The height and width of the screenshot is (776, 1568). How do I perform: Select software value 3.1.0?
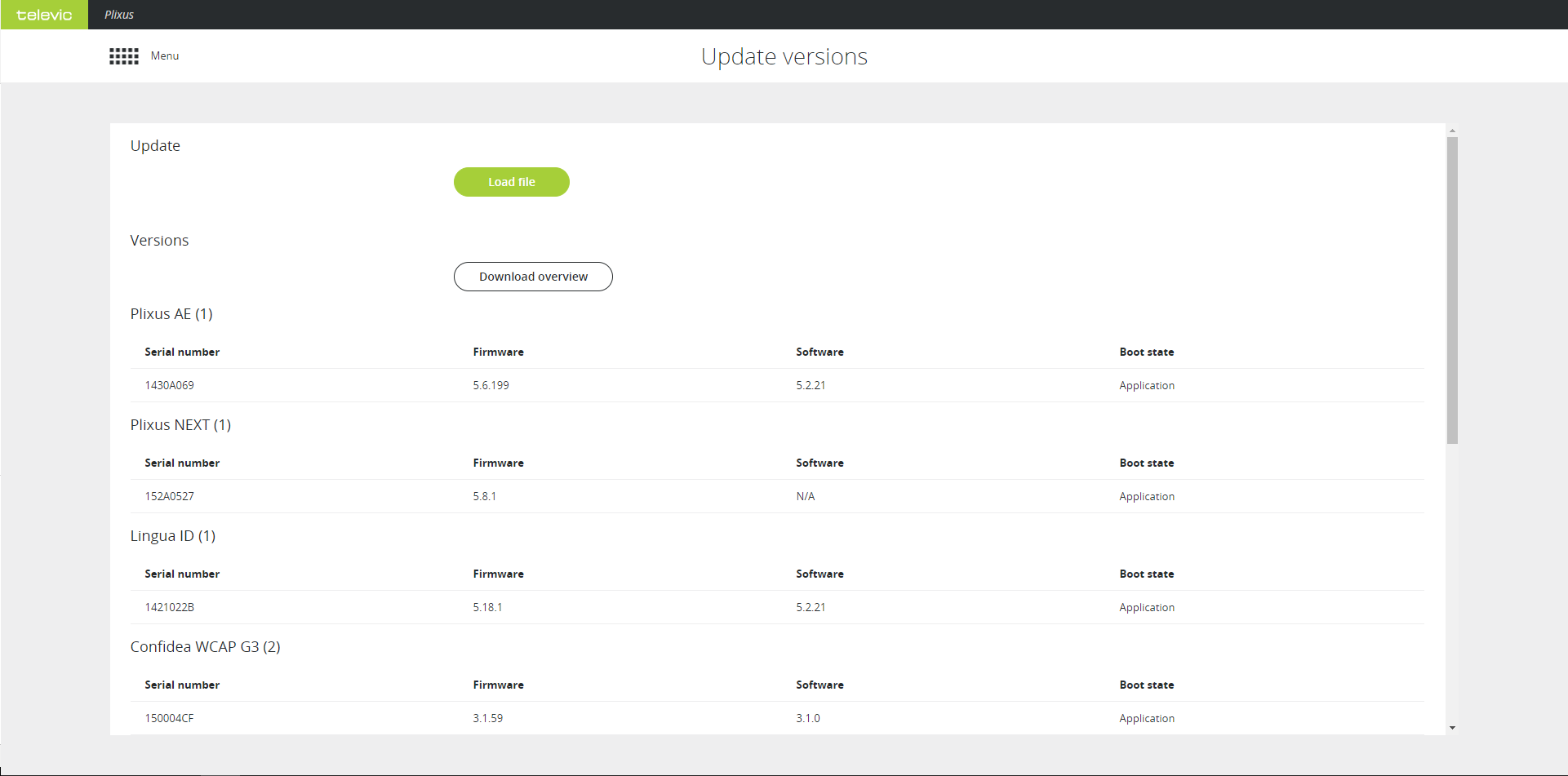(808, 718)
